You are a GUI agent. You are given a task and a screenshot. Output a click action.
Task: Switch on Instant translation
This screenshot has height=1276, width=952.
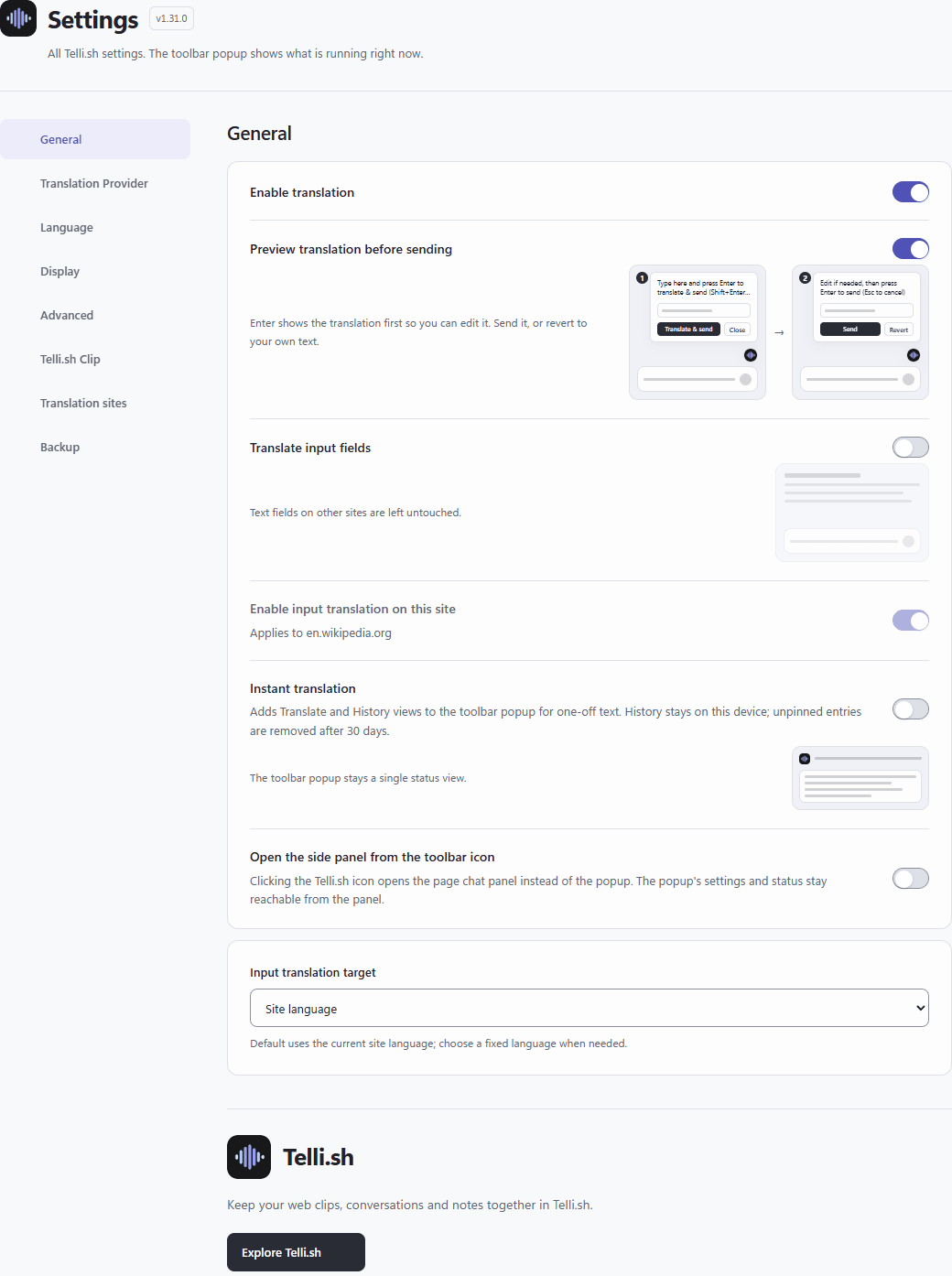911,709
